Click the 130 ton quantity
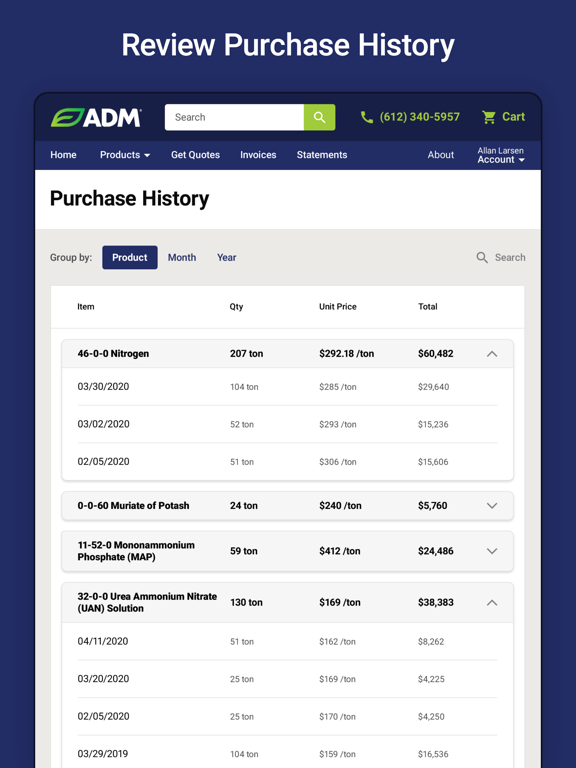The height and width of the screenshot is (768, 576). click(x=246, y=602)
